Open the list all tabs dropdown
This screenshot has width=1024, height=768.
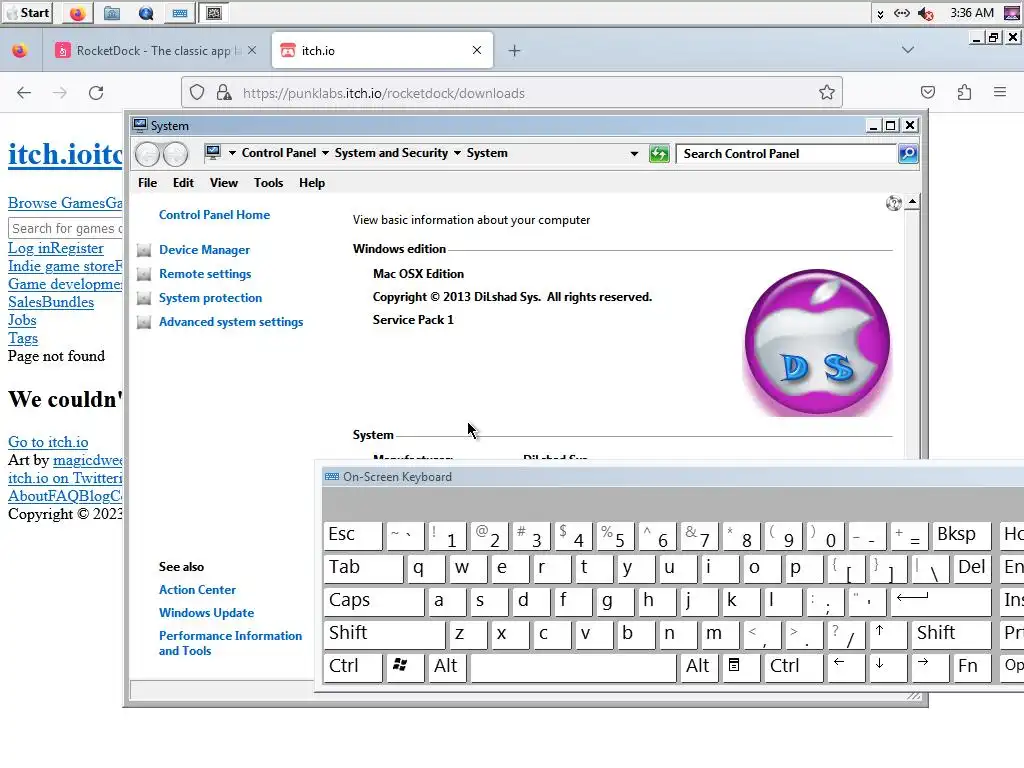(908, 50)
